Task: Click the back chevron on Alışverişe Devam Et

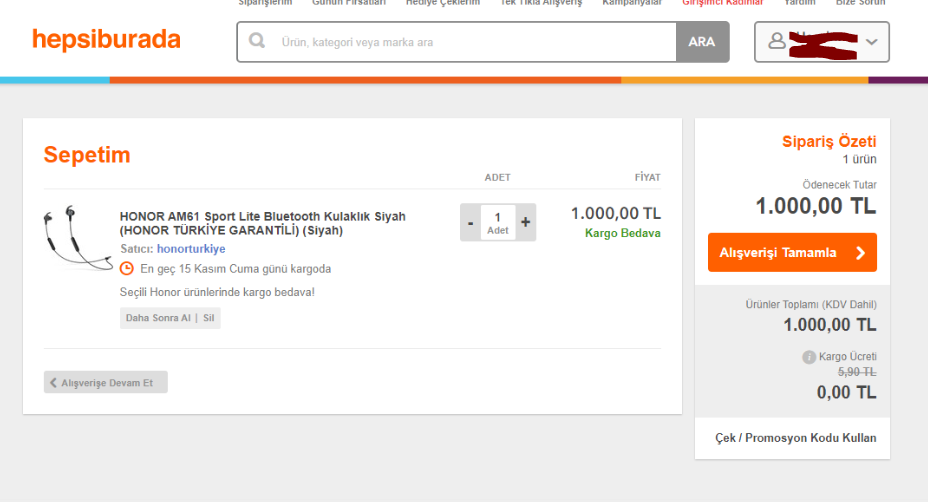Action: point(53,382)
